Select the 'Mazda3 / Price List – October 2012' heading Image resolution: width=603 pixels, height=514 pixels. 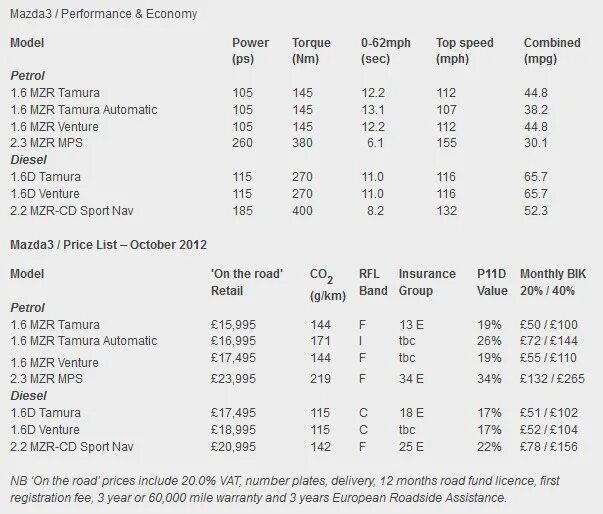pos(108,245)
